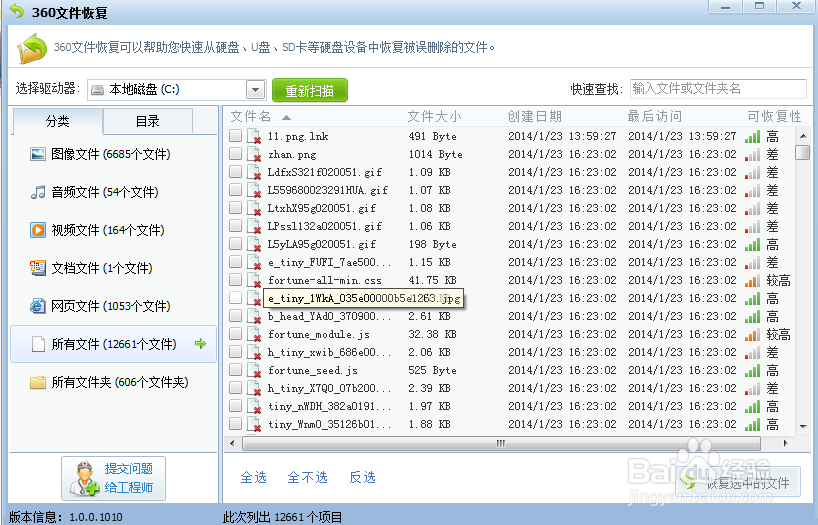The image size is (818, 525).
Task: Select 音频文件 (54个文件) category
Action: 113,192
